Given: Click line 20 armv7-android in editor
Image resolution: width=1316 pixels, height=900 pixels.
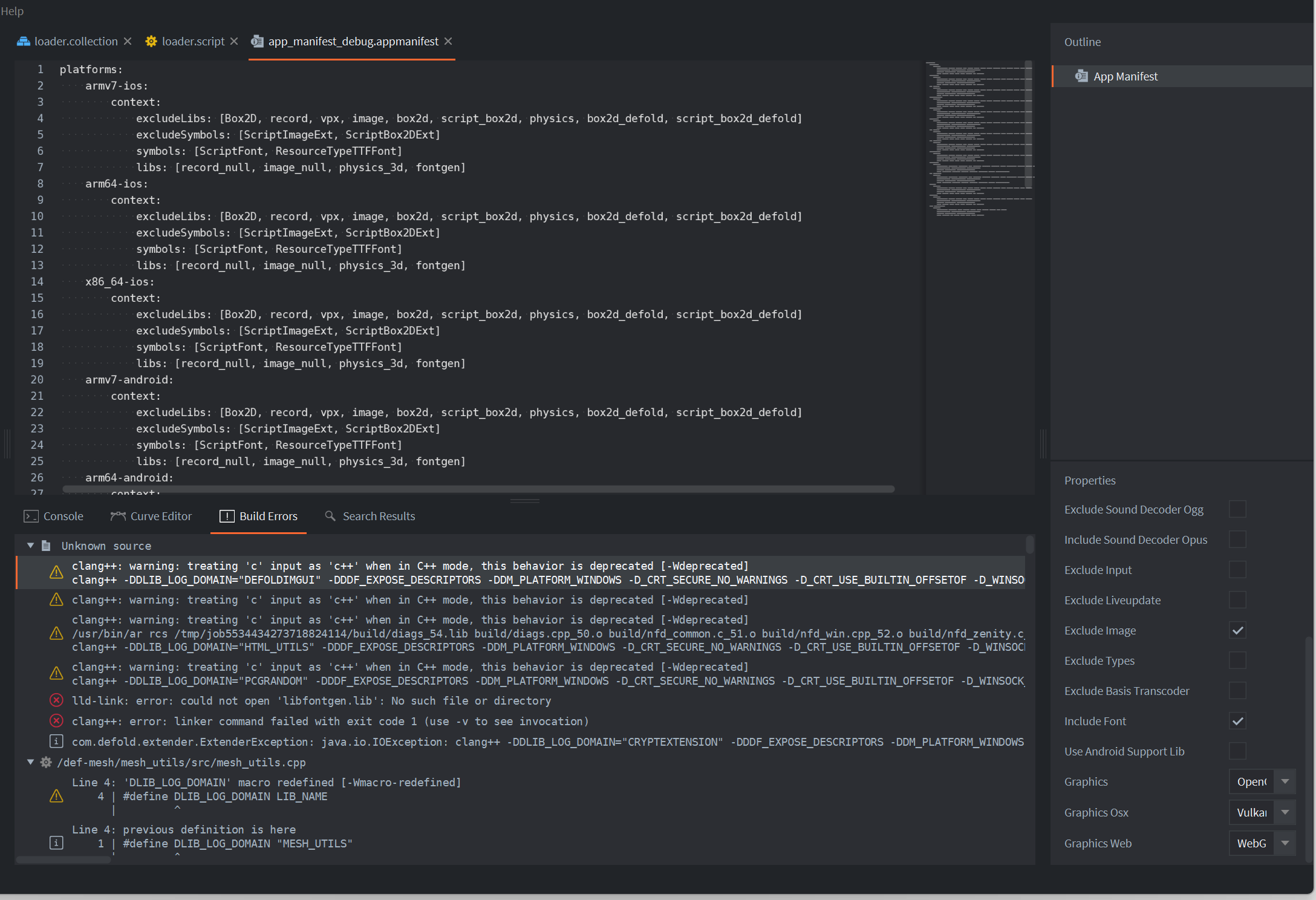Looking at the screenshot, I should tap(129, 379).
